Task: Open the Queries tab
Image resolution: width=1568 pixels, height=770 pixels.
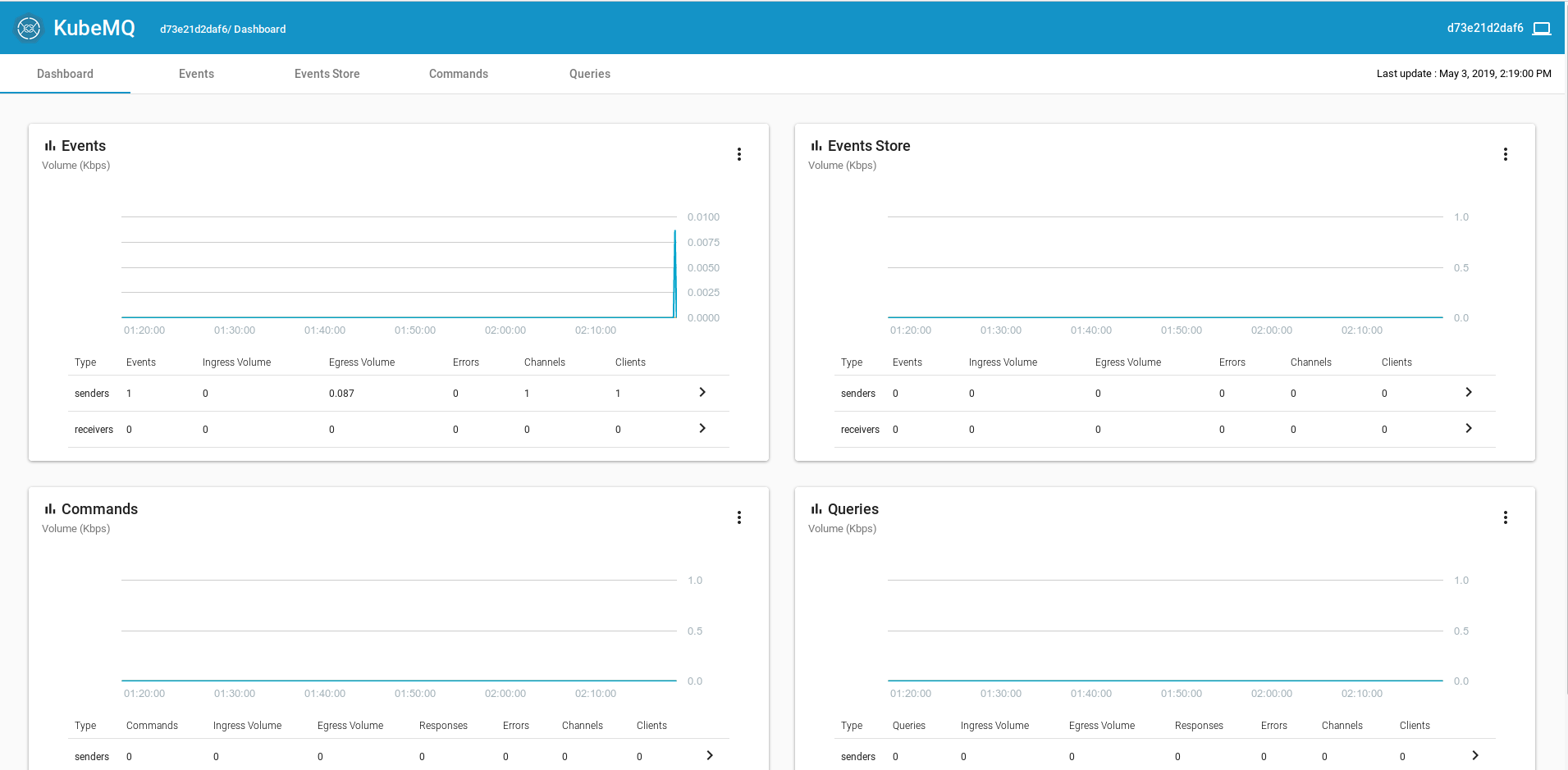Action: coord(589,74)
